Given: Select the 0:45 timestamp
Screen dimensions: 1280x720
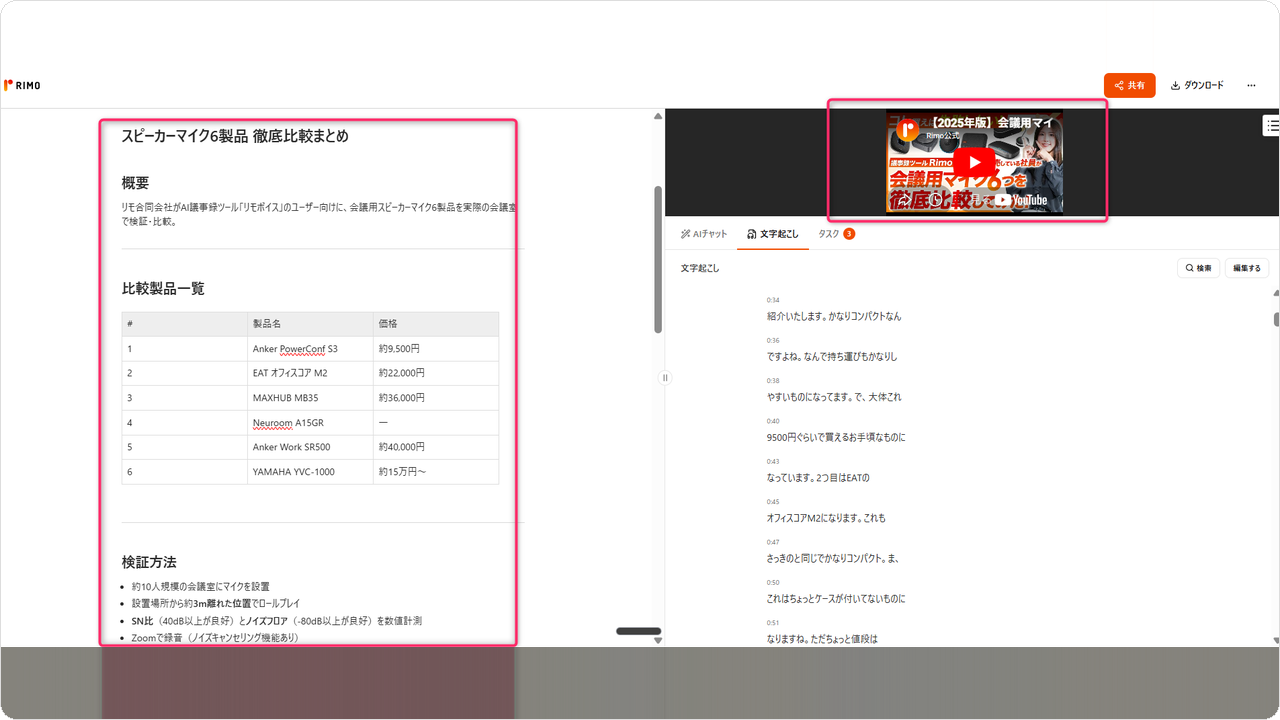Looking at the screenshot, I should click(x=773, y=502).
